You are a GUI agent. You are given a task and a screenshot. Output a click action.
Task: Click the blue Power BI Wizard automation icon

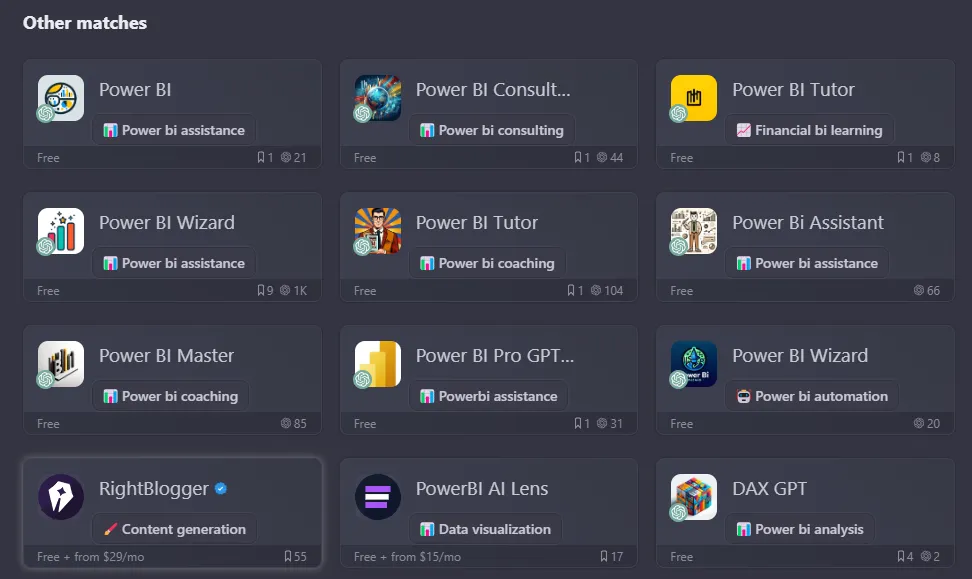click(x=694, y=364)
